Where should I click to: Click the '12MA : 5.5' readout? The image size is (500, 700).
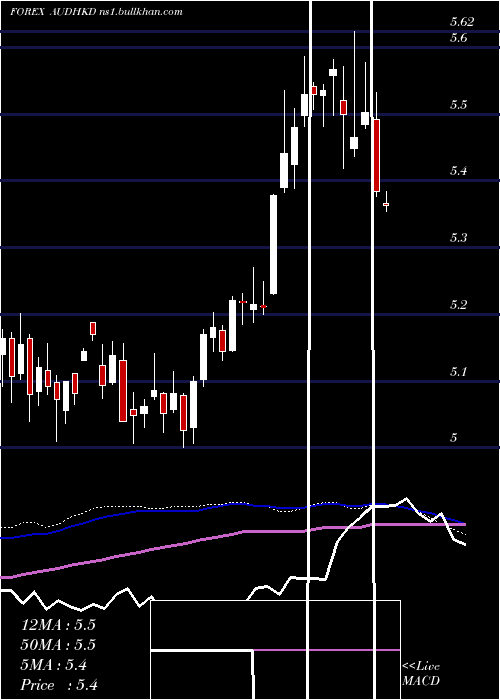pyautogui.click(x=58, y=625)
